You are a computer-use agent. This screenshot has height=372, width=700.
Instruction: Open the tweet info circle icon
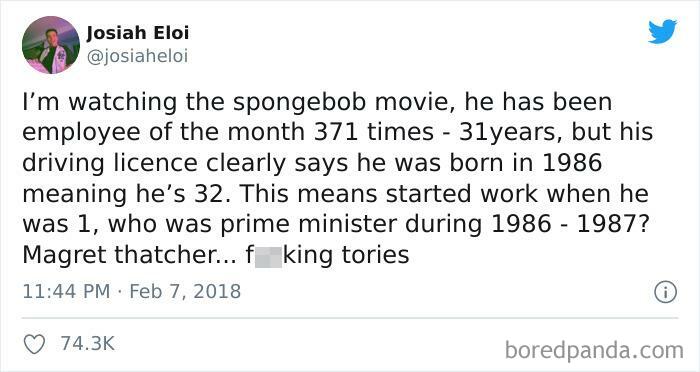pyautogui.click(x=665, y=292)
